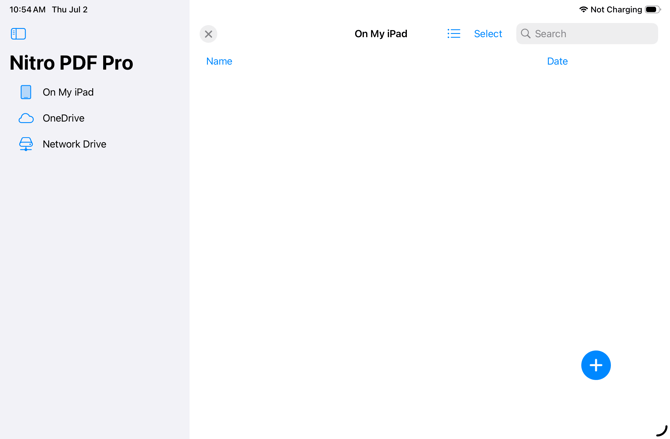
Task: Tap the Not Charging status text
Action: point(616,9)
